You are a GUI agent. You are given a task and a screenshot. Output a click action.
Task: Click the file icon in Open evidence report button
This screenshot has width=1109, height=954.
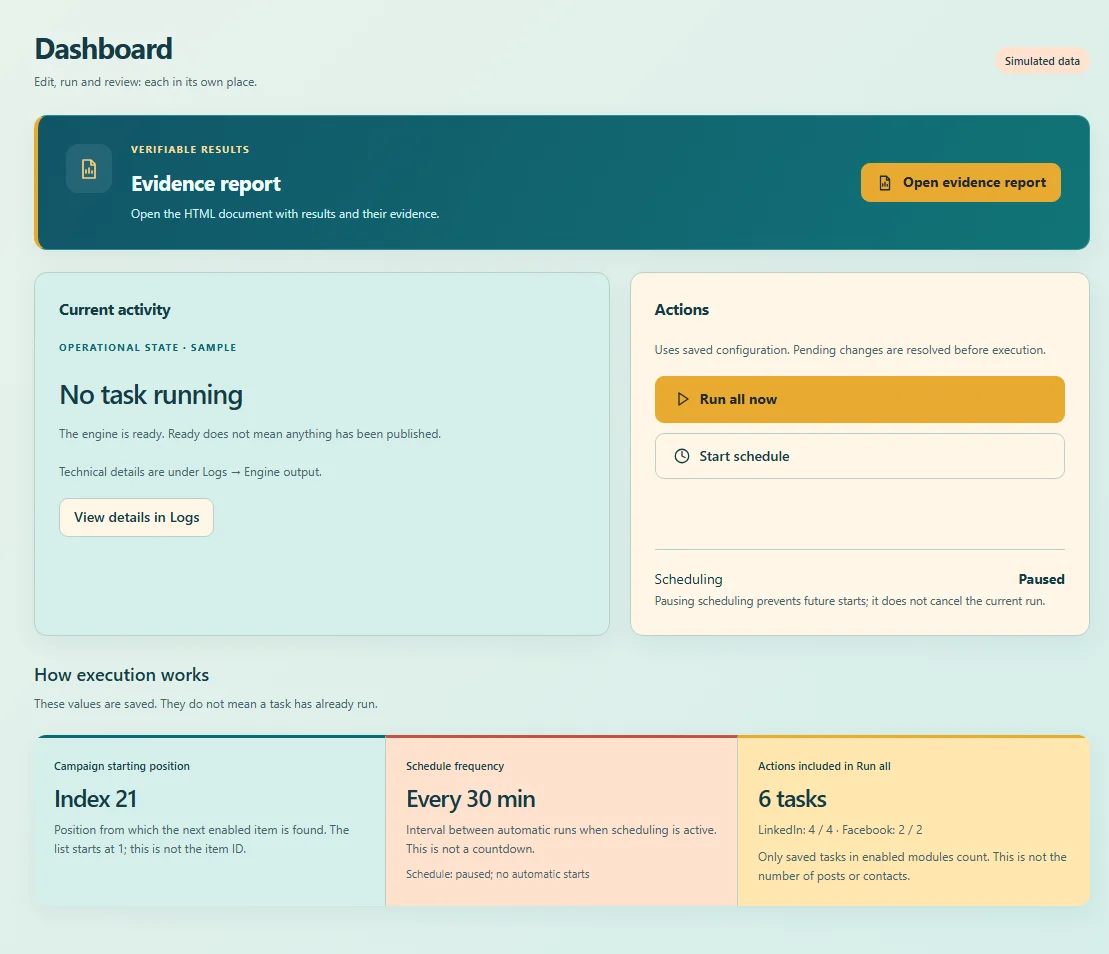click(x=885, y=182)
